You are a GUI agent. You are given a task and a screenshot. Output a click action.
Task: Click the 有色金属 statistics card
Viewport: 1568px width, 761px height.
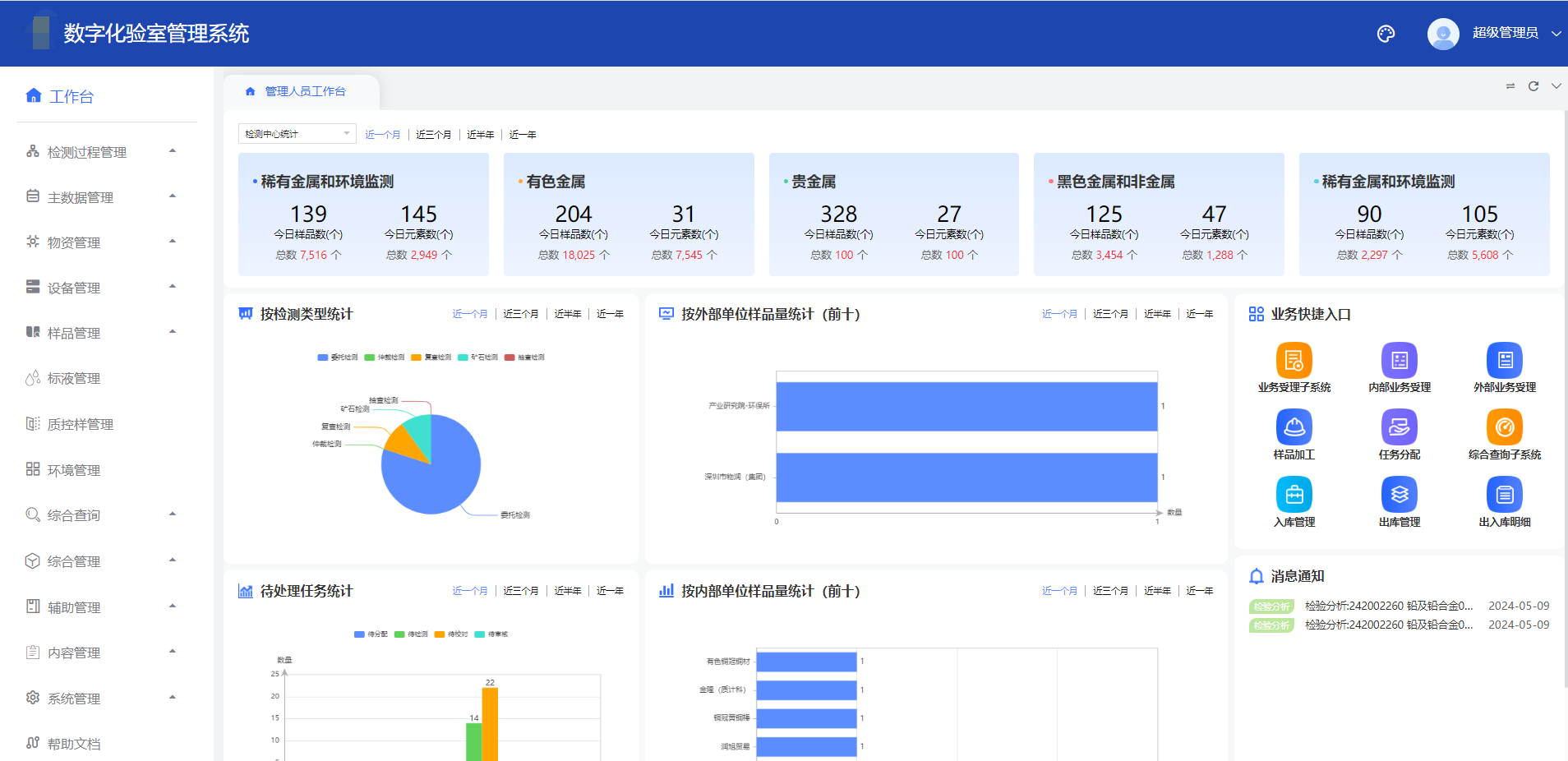coord(630,214)
